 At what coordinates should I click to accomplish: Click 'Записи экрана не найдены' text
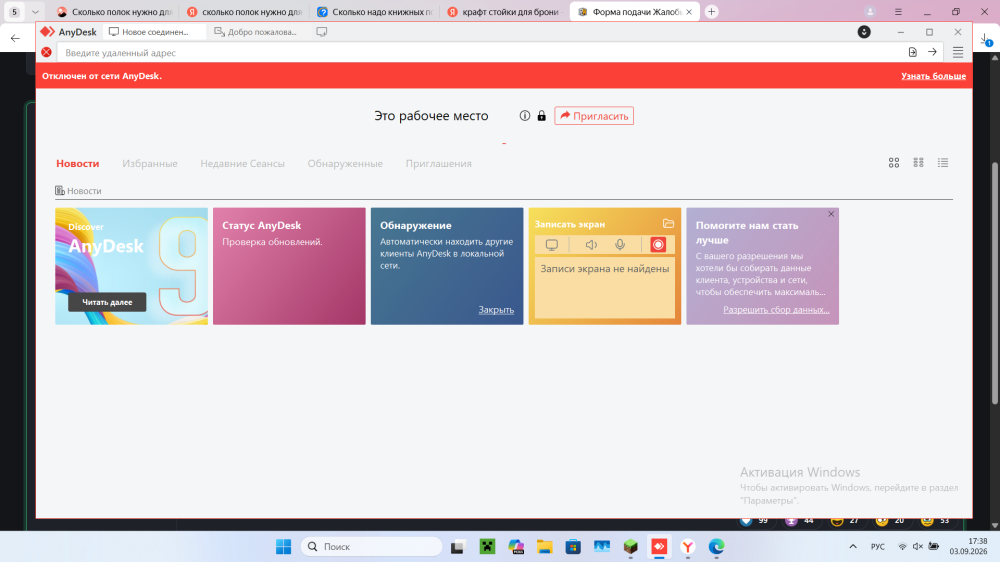click(x=605, y=269)
